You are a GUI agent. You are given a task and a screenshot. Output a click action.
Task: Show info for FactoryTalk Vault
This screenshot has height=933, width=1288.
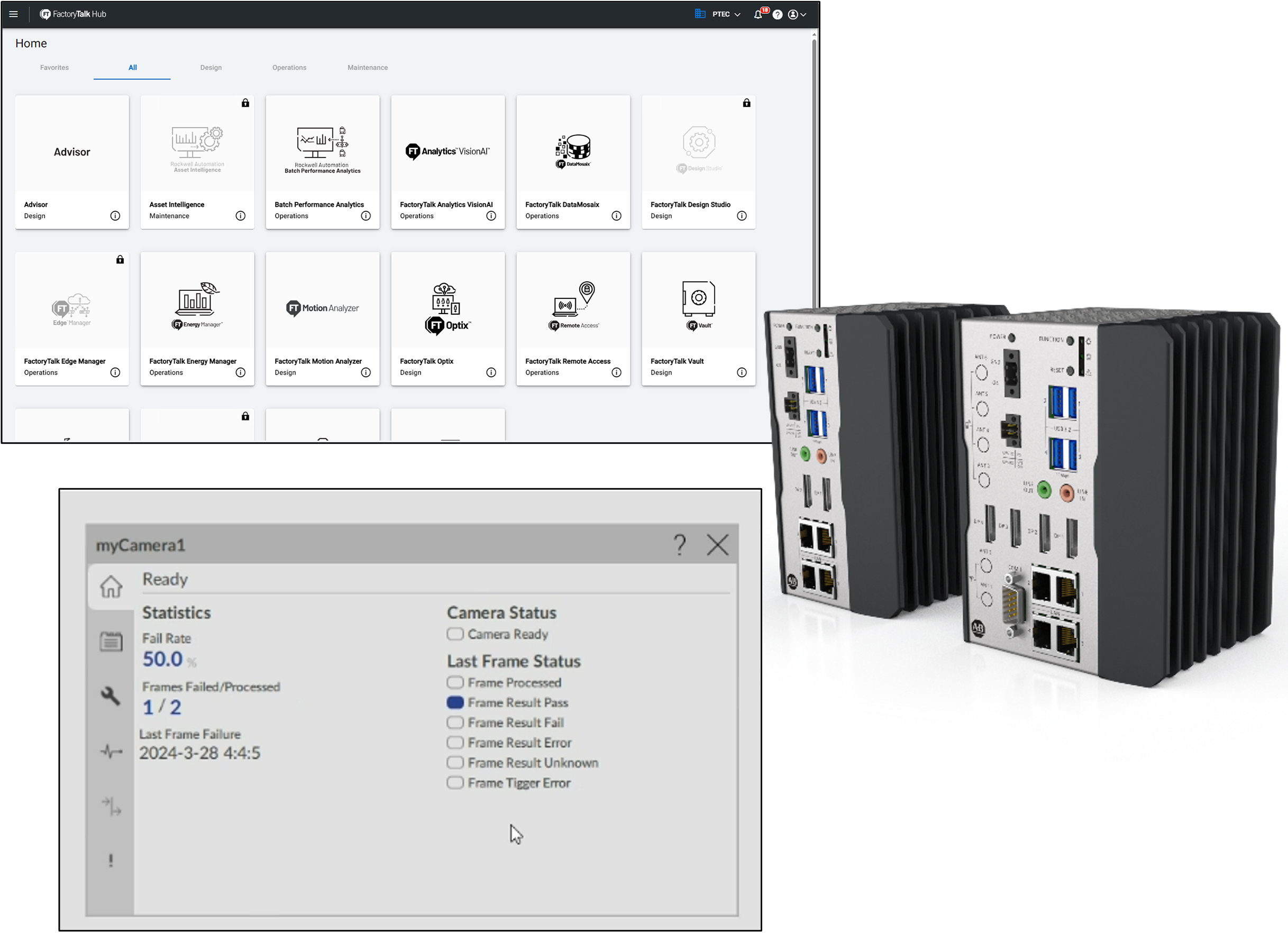pyautogui.click(x=742, y=372)
